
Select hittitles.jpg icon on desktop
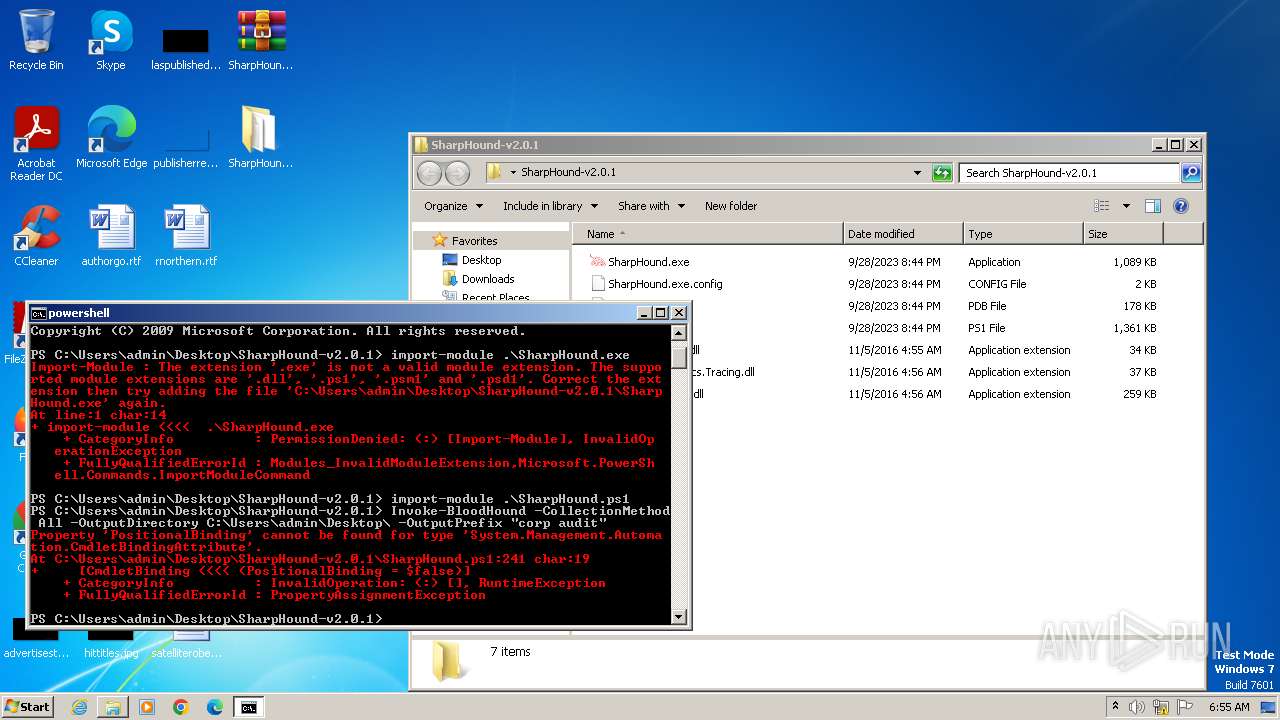(x=111, y=642)
